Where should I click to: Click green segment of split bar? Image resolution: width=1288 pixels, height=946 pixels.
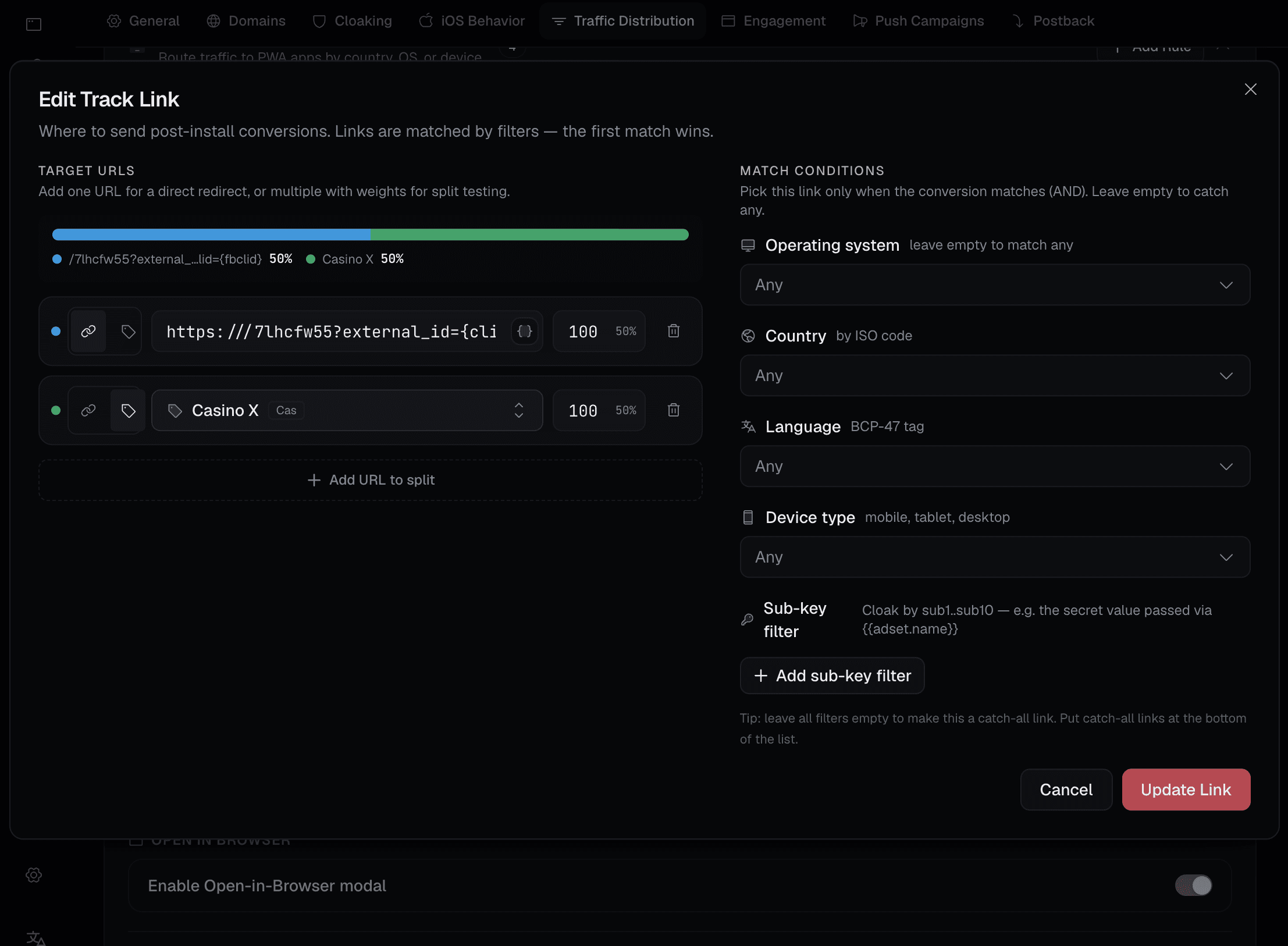(x=530, y=234)
